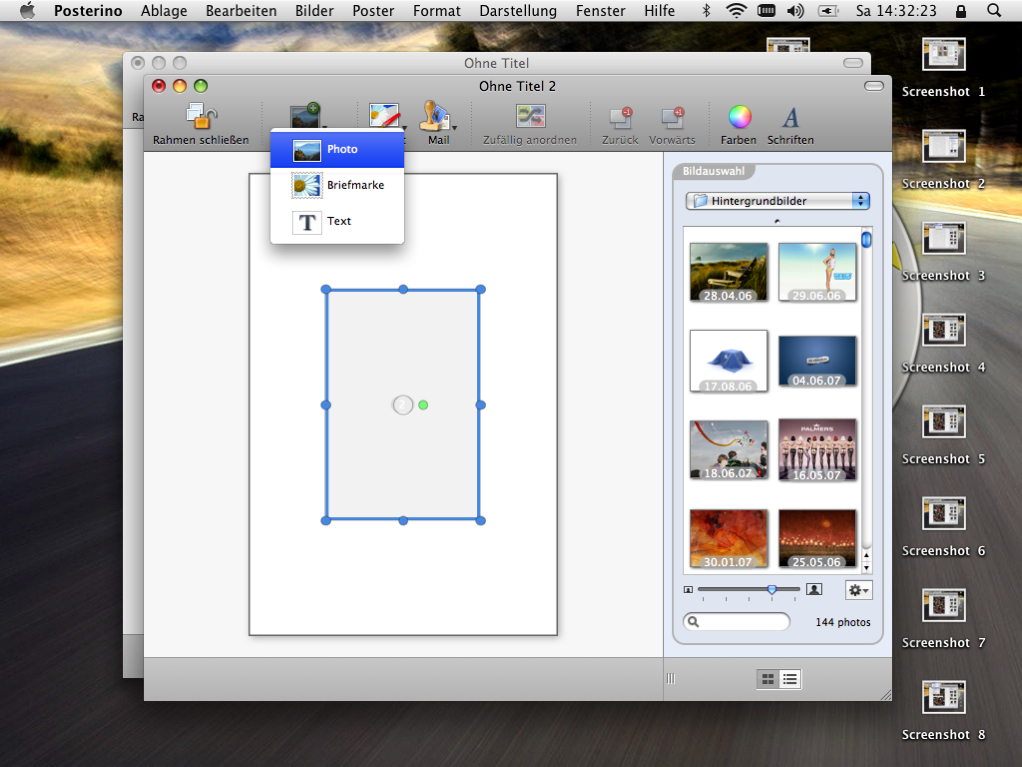Screen dimensions: 1022x767
Task: Click the Vorwärts redo icon
Action: click(x=672, y=117)
